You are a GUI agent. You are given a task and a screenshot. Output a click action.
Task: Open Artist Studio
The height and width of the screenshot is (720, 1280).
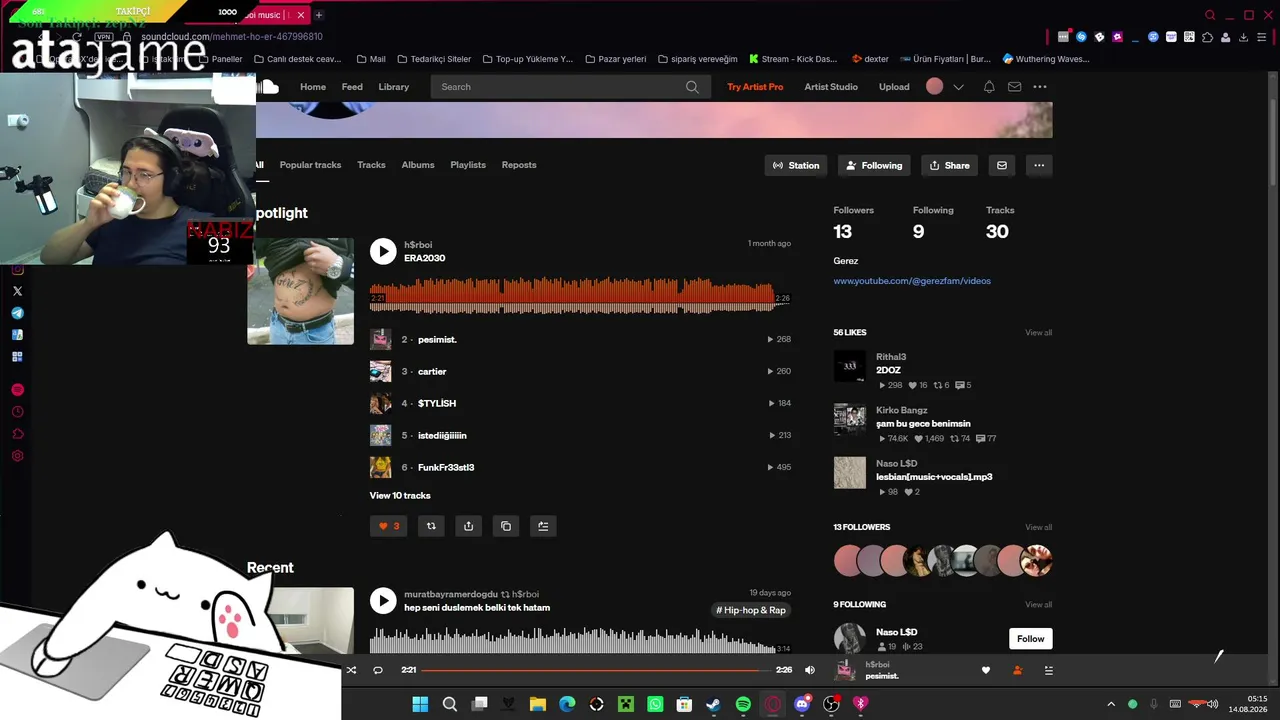(831, 87)
